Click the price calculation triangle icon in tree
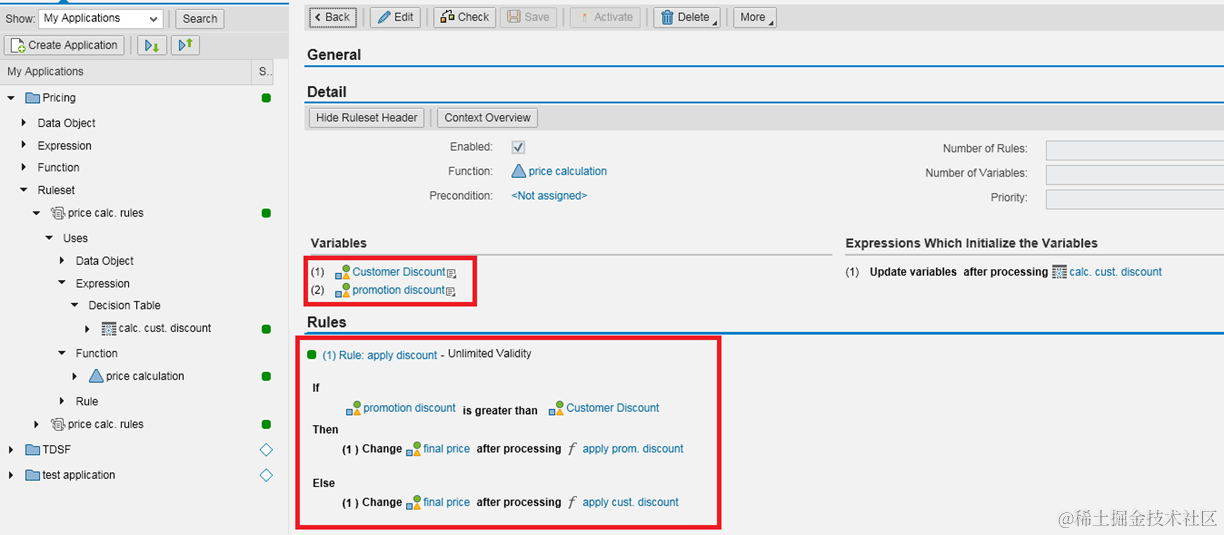This screenshot has width=1224, height=535. pyautogui.click(x=96, y=376)
